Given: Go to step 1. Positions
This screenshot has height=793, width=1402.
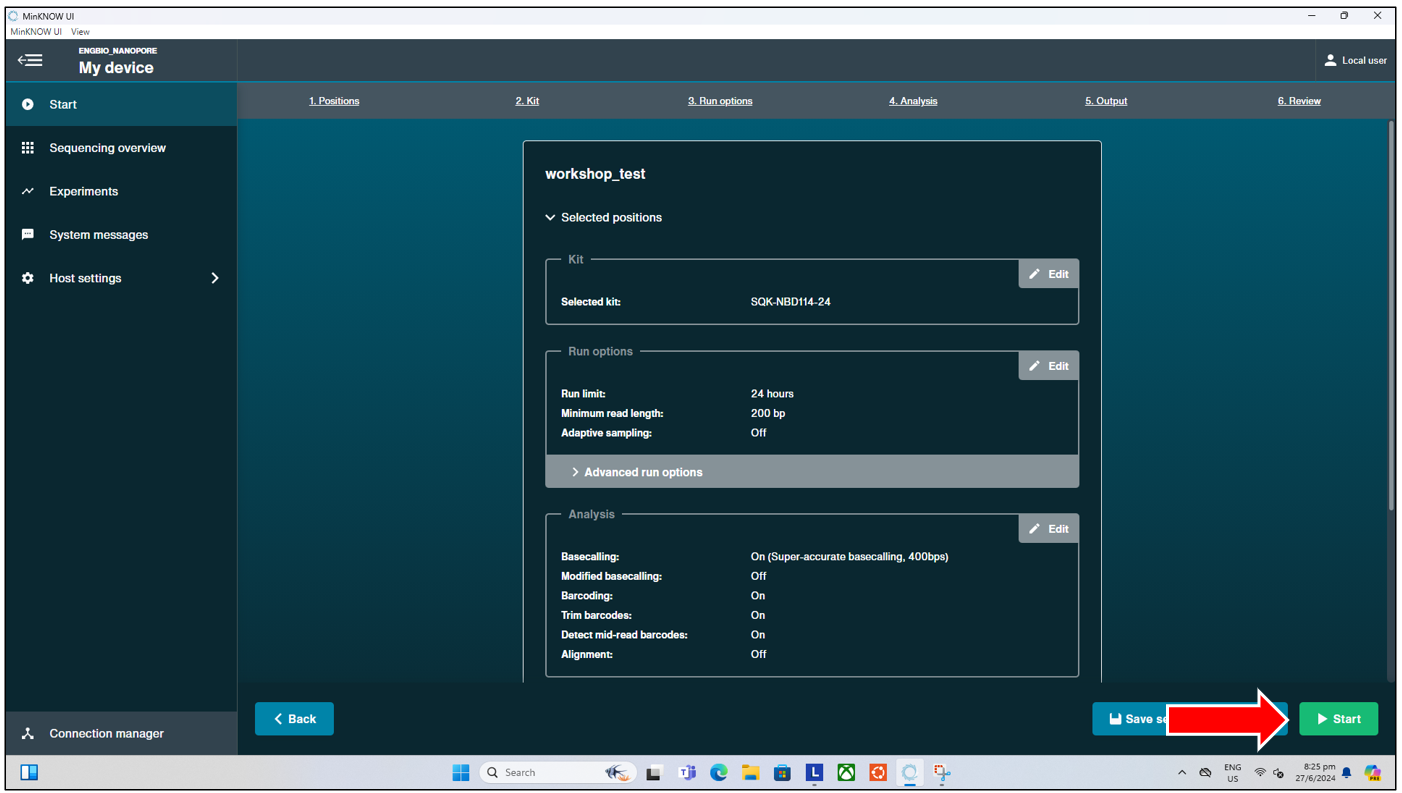Looking at the screenshot, I should coord(334,101).
